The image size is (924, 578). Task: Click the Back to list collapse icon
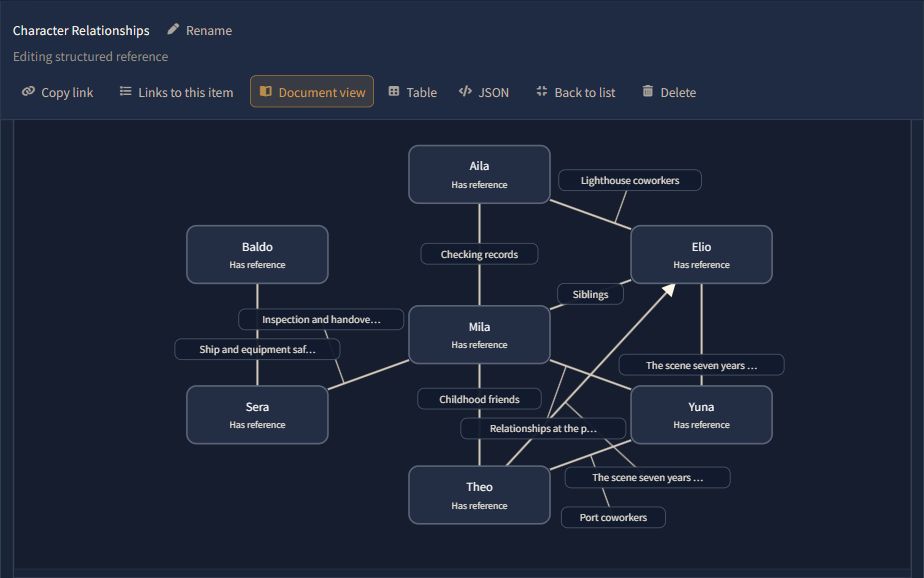(542, 91)
